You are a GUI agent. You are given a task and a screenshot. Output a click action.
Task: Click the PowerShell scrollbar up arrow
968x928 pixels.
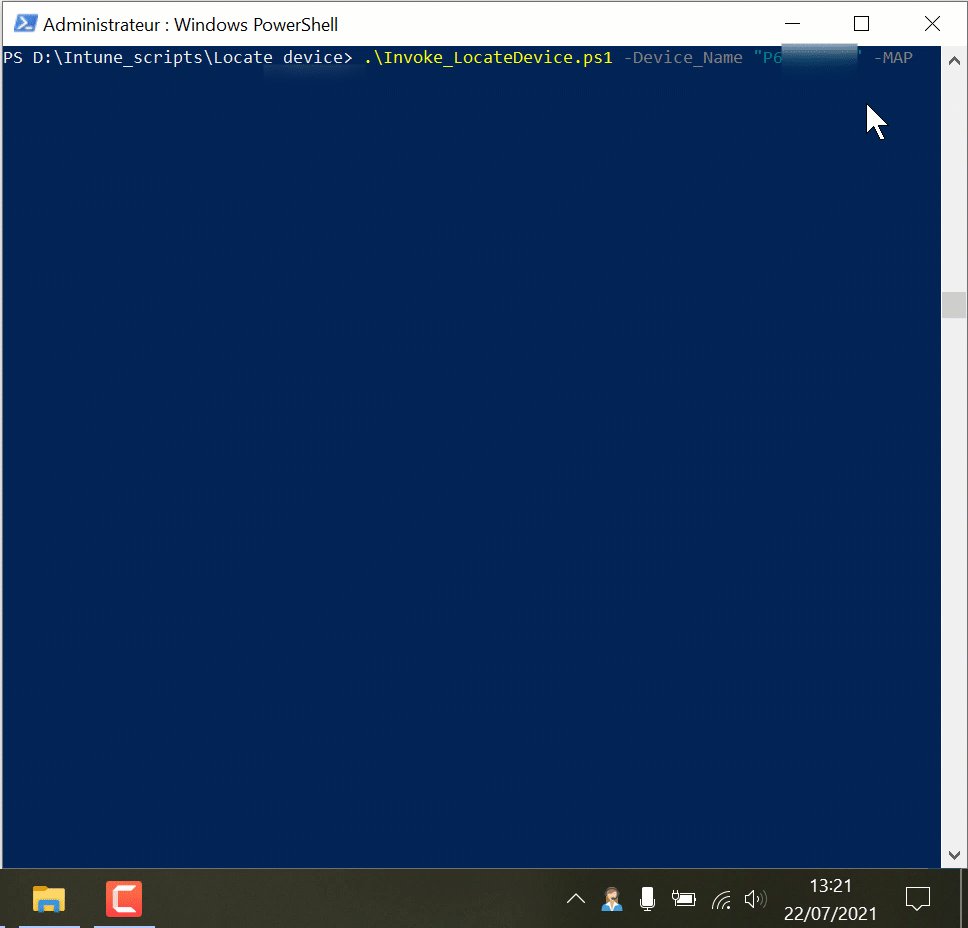[954, 61]
